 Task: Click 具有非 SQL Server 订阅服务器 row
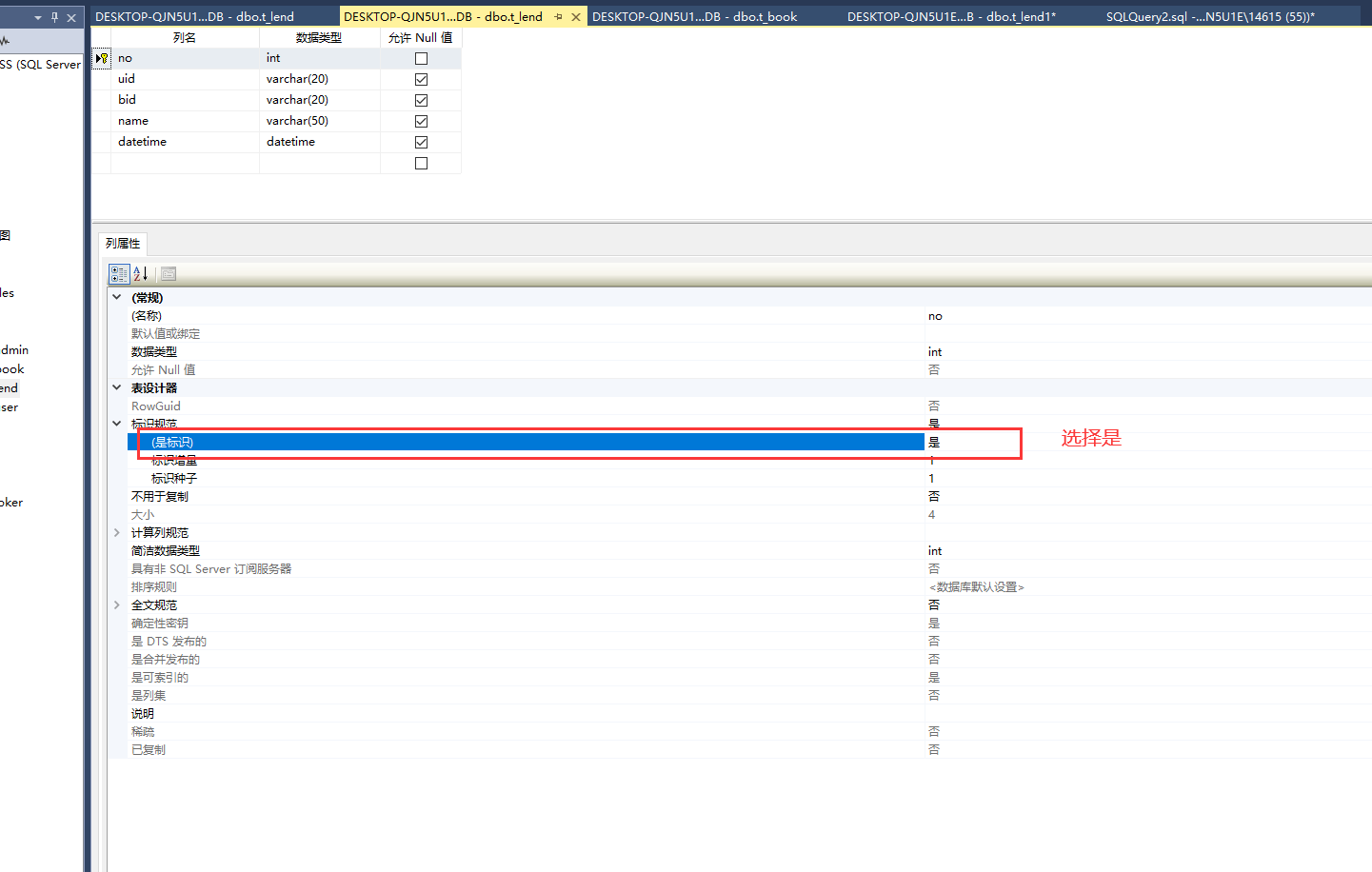point(749,569)
